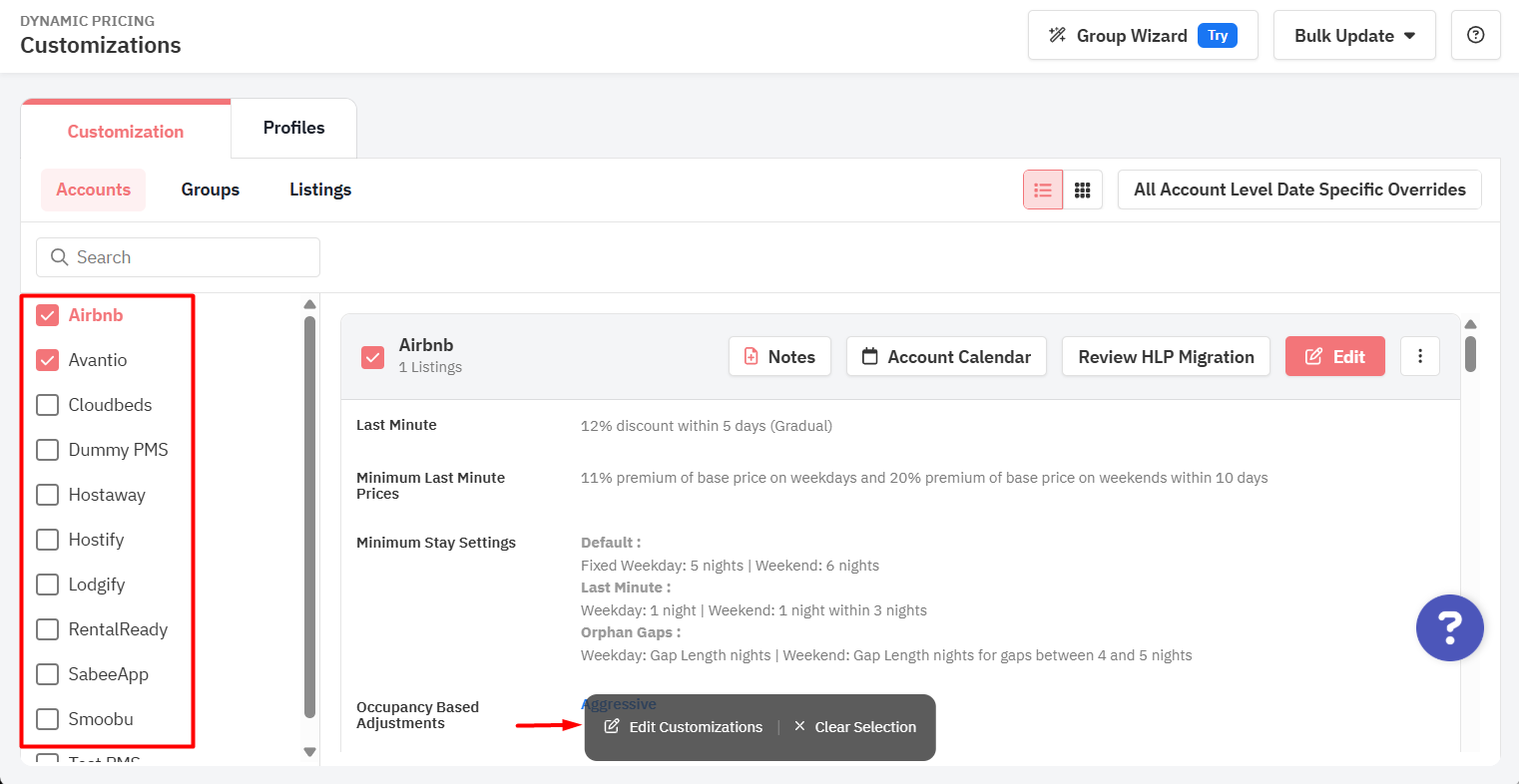Uncheck the Avantio account checkbox
Viewport: 1519px width, 784px height.
click(48, 360)
